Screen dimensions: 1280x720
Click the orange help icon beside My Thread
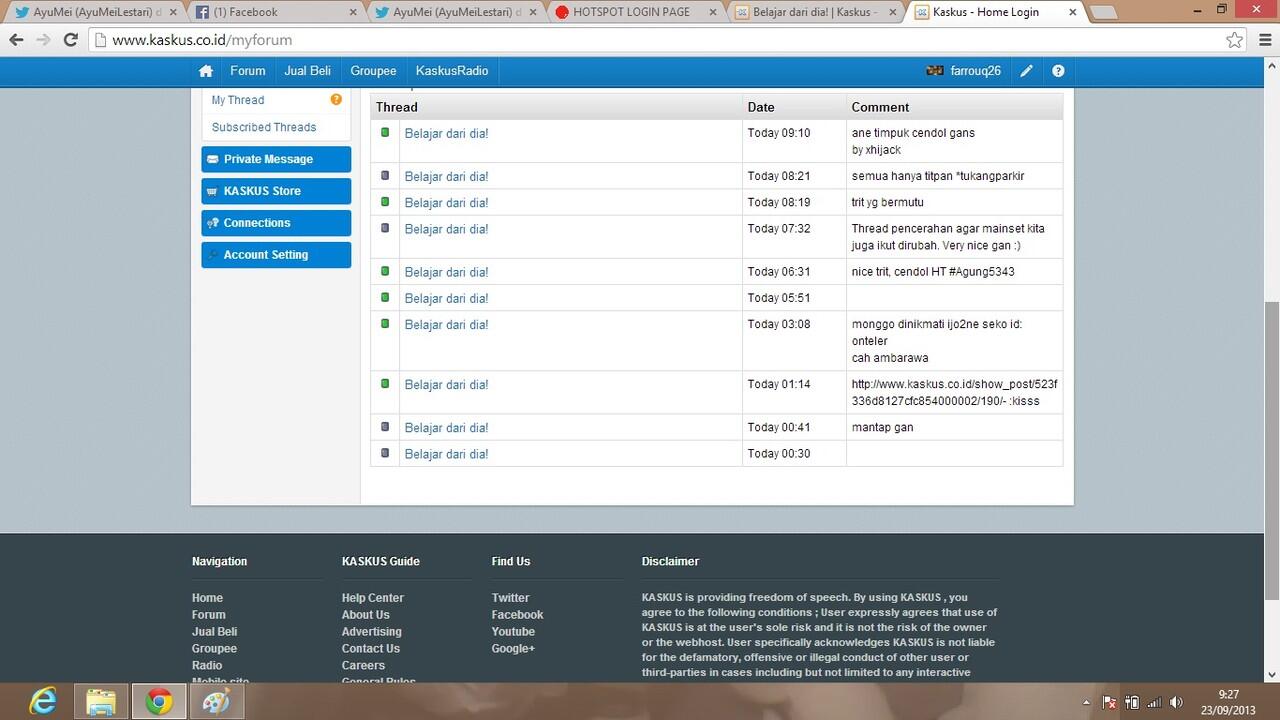coord(336,100)
